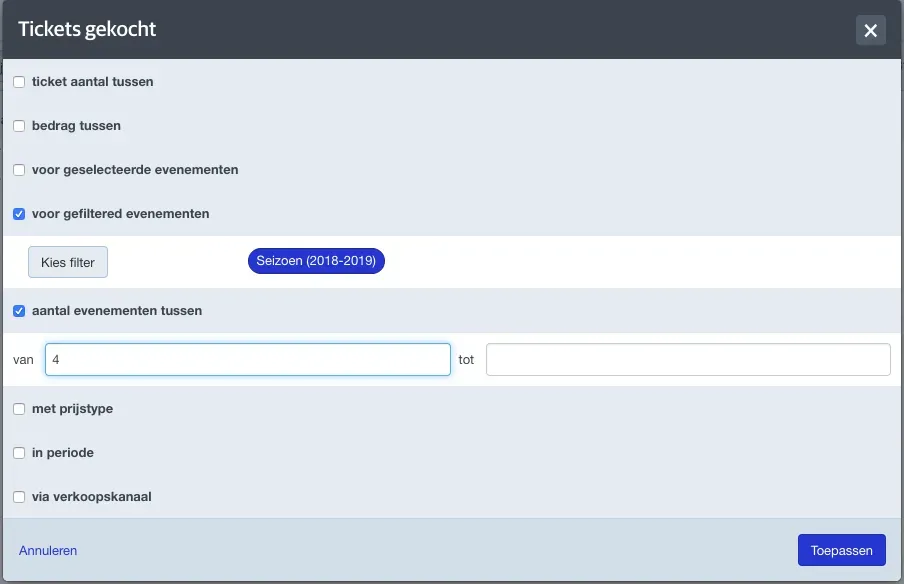
Task: Cancel using the Annuleren link
Action: pyautogui.click(x=48, y=551)
